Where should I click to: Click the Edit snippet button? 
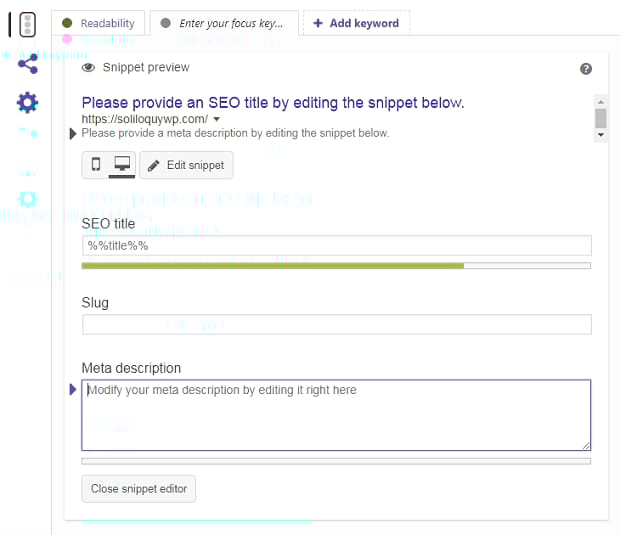(x=186, y=165)
